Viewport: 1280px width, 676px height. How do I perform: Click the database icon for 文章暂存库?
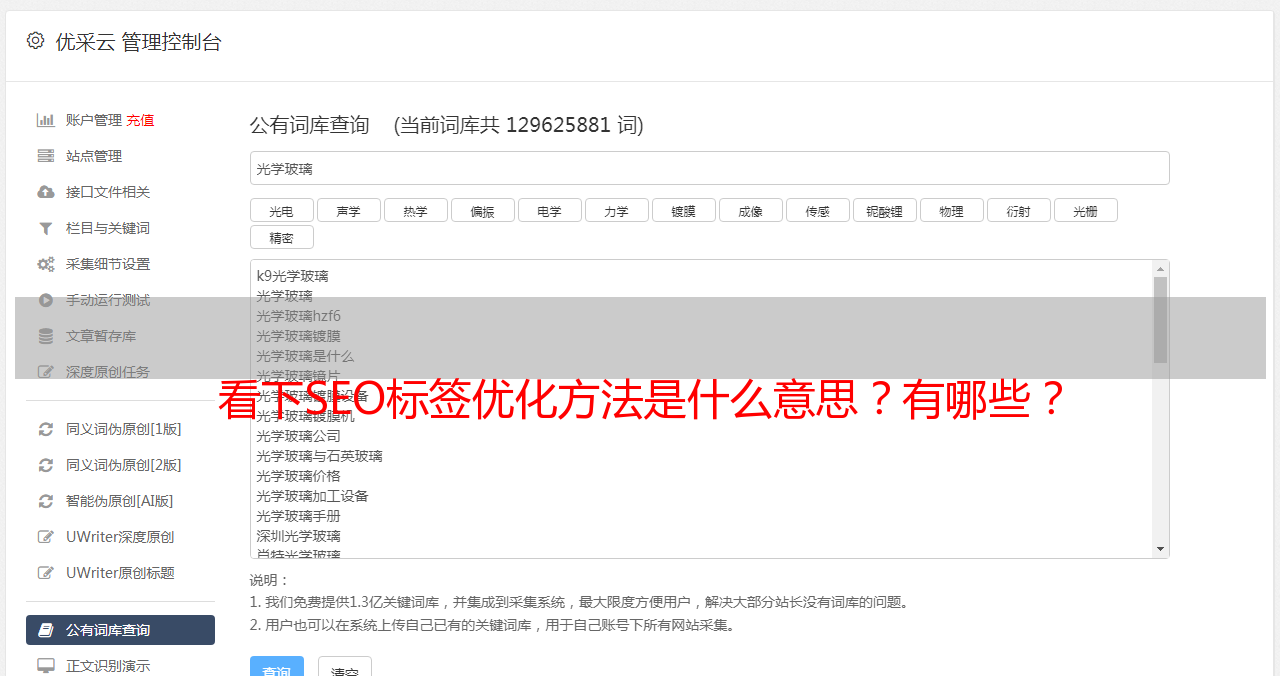click(x=45, y=336)
